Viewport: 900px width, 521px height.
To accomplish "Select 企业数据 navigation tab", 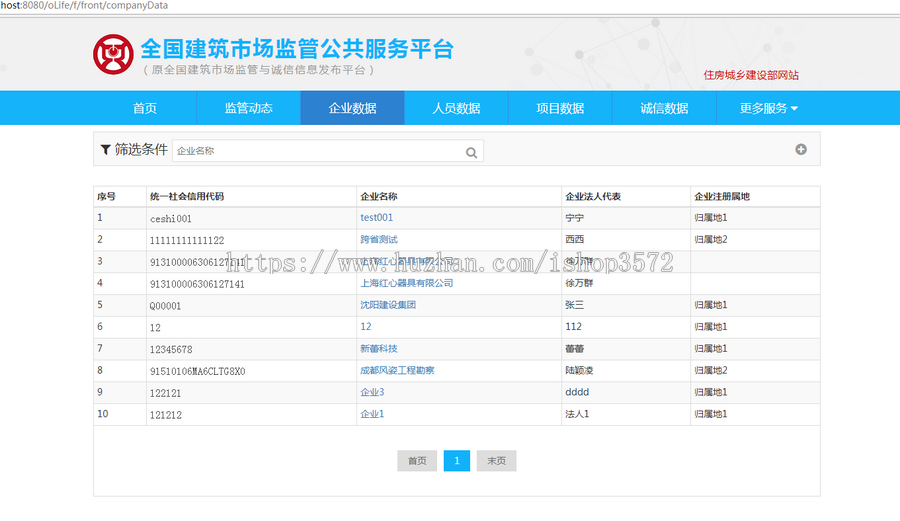I will 352,108.
